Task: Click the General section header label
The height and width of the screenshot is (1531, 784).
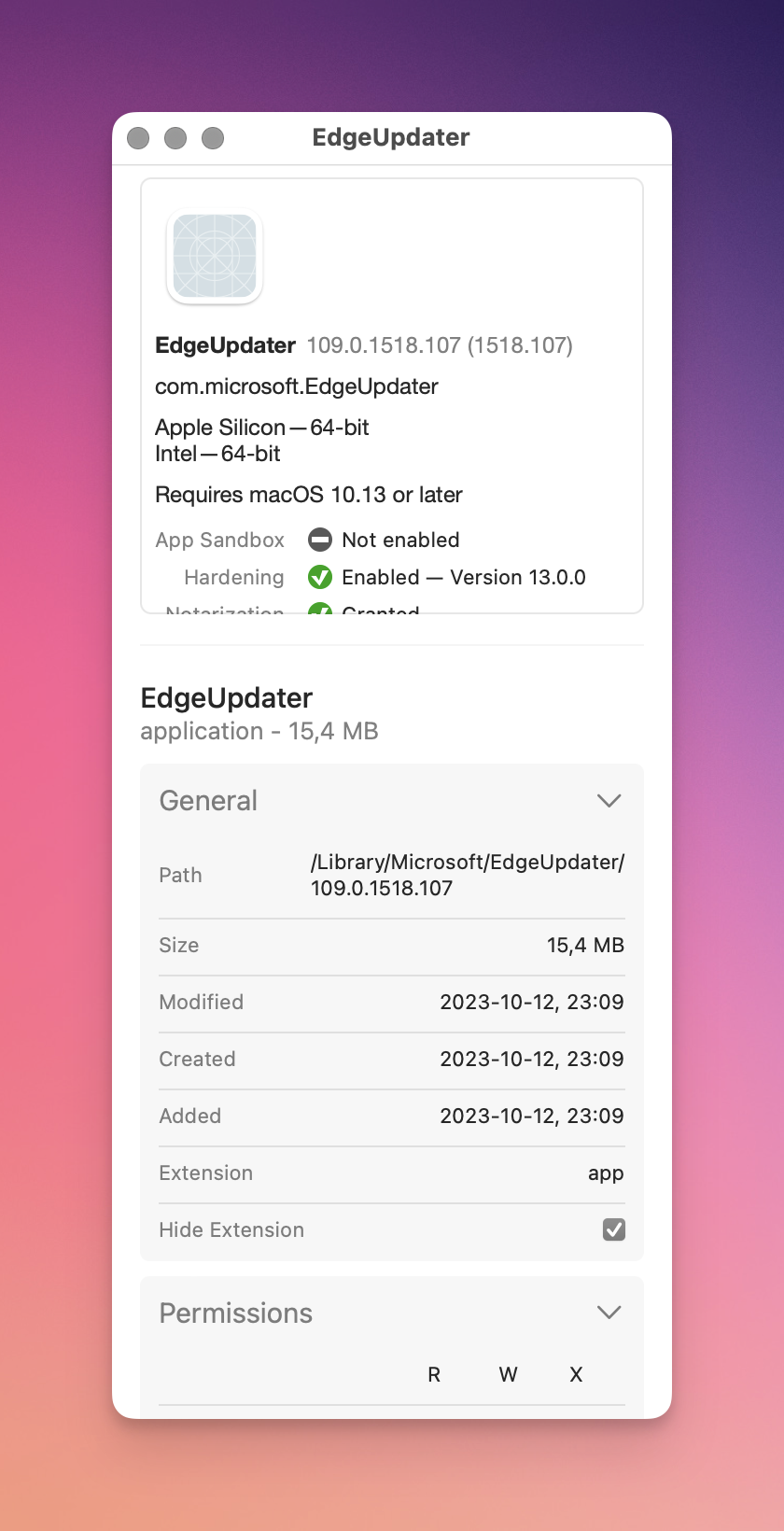Action: (x=208, y=801)
